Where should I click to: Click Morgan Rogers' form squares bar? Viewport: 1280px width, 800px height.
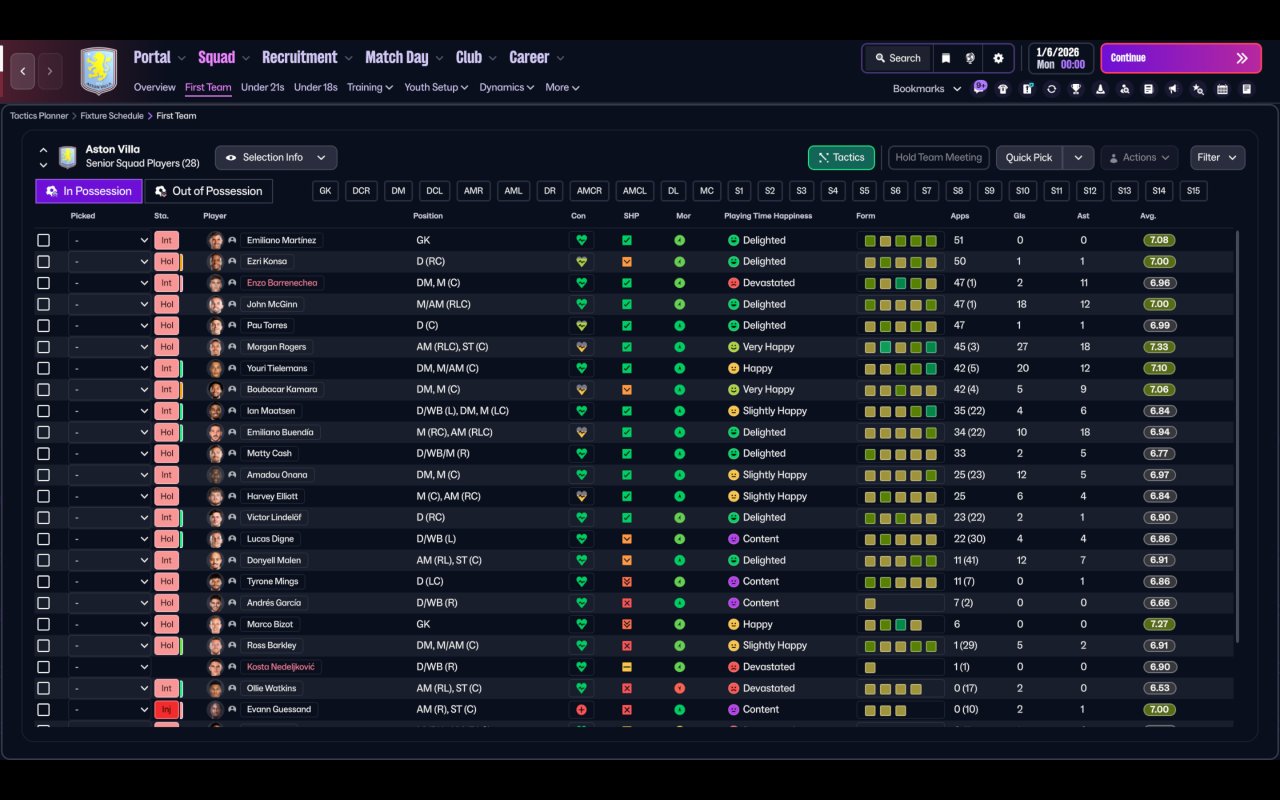pyautogui.click(x=900, y=347)
